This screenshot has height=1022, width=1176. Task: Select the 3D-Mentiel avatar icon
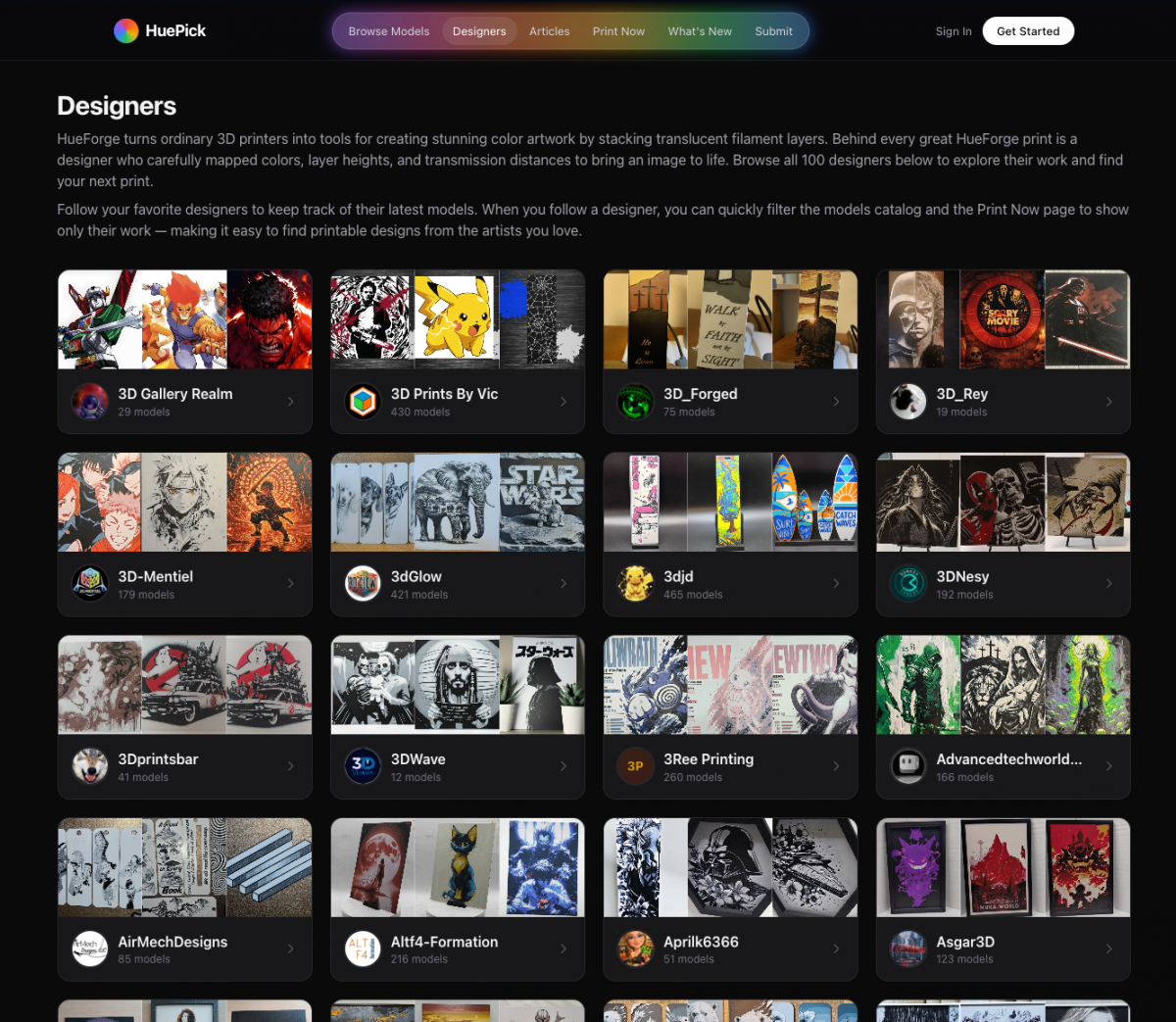[x=90, y=584]
